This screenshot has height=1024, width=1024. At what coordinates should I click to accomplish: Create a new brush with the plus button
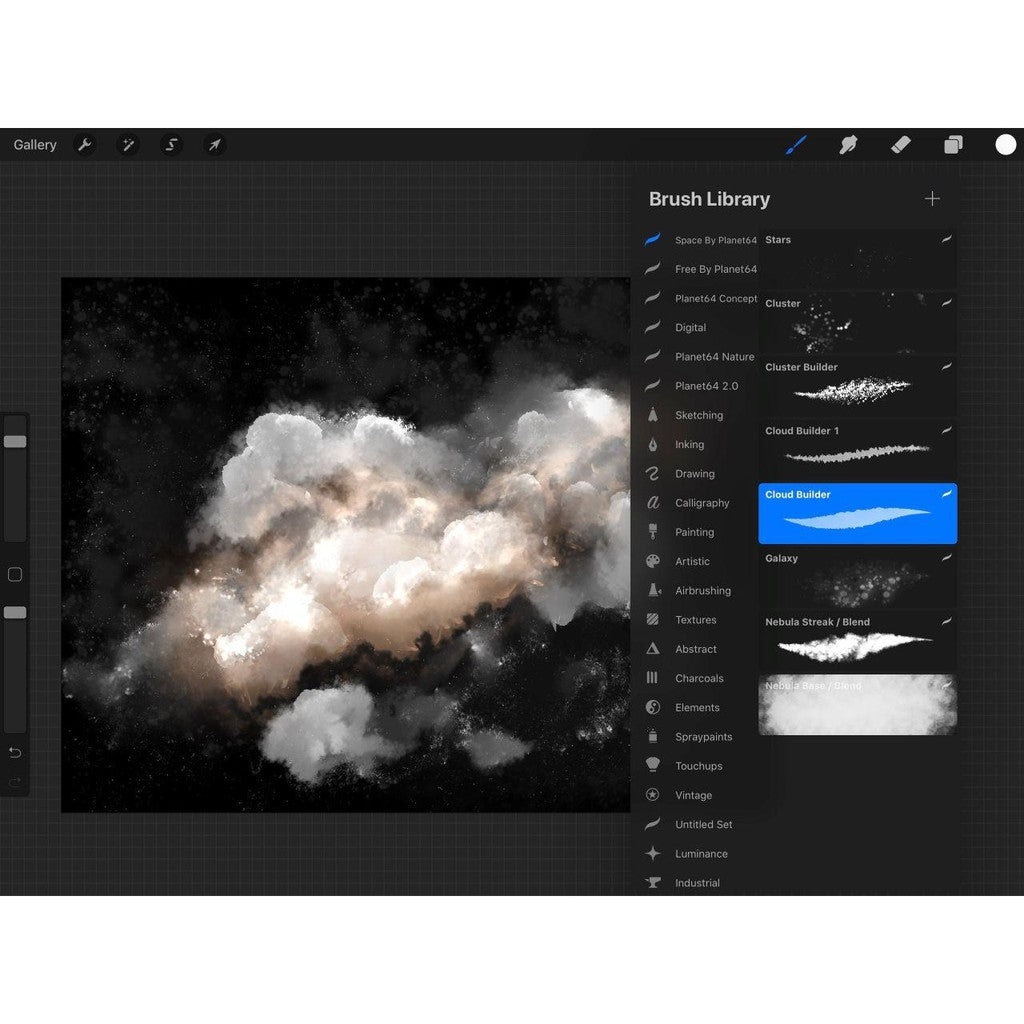pyautogui.click(x=932, y=198)
